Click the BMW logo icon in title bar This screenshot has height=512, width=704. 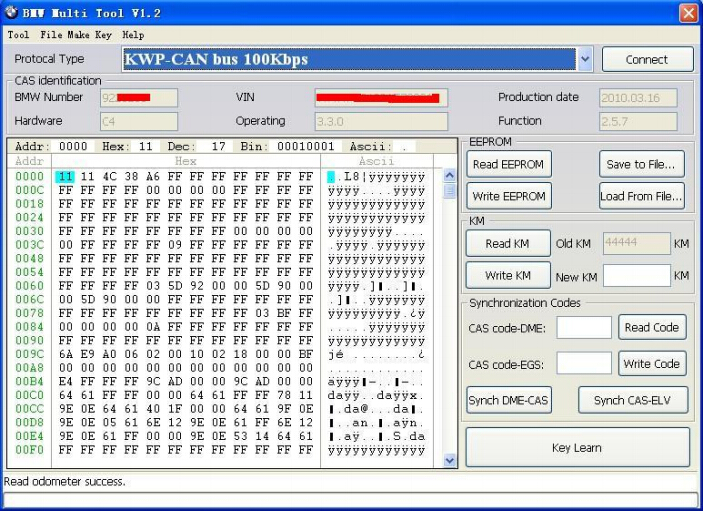(x=12, y=12)
